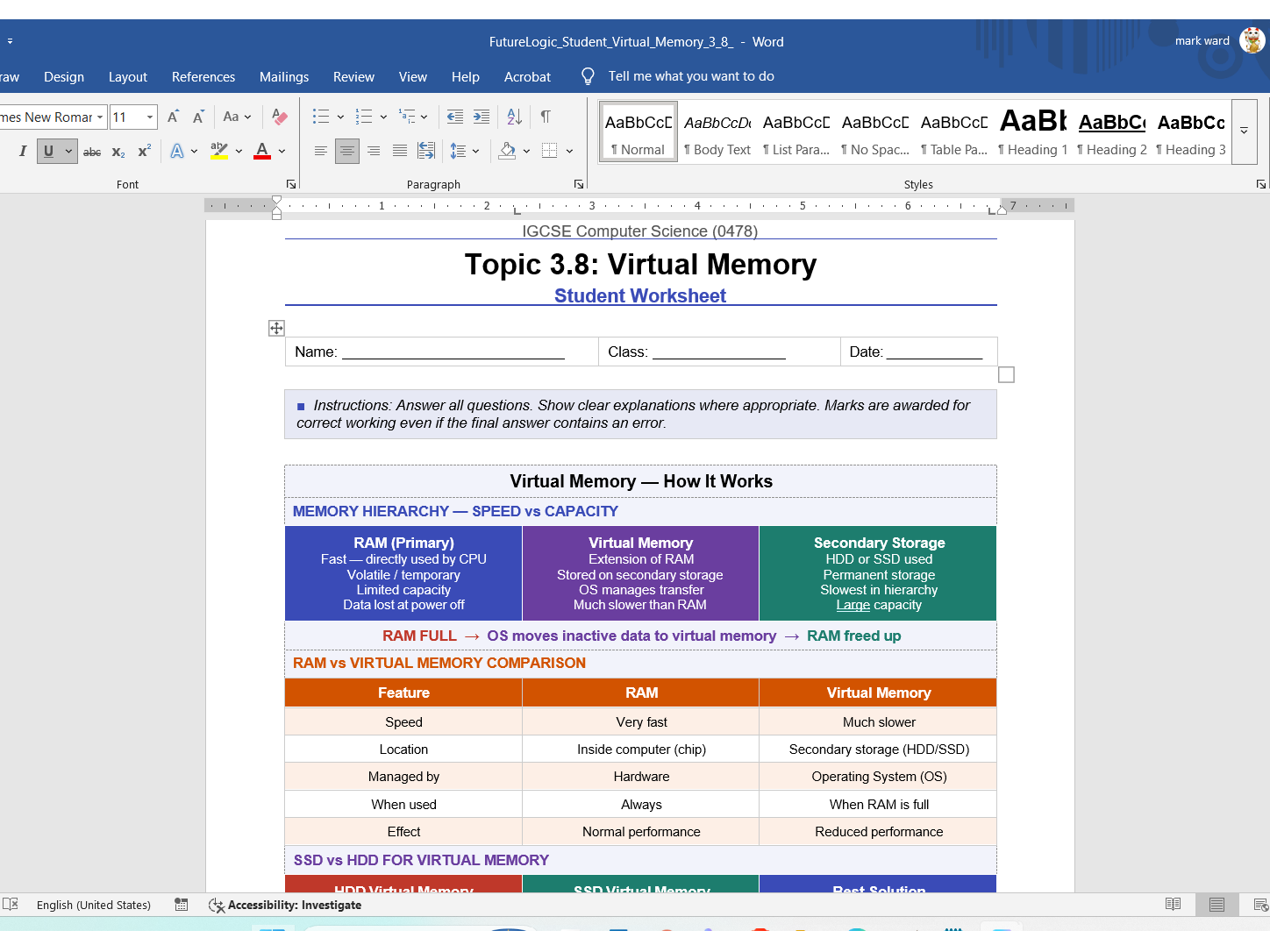Click Tell me what you want to do
Viewport: 1270px width, 952px height.
(691, 76)
